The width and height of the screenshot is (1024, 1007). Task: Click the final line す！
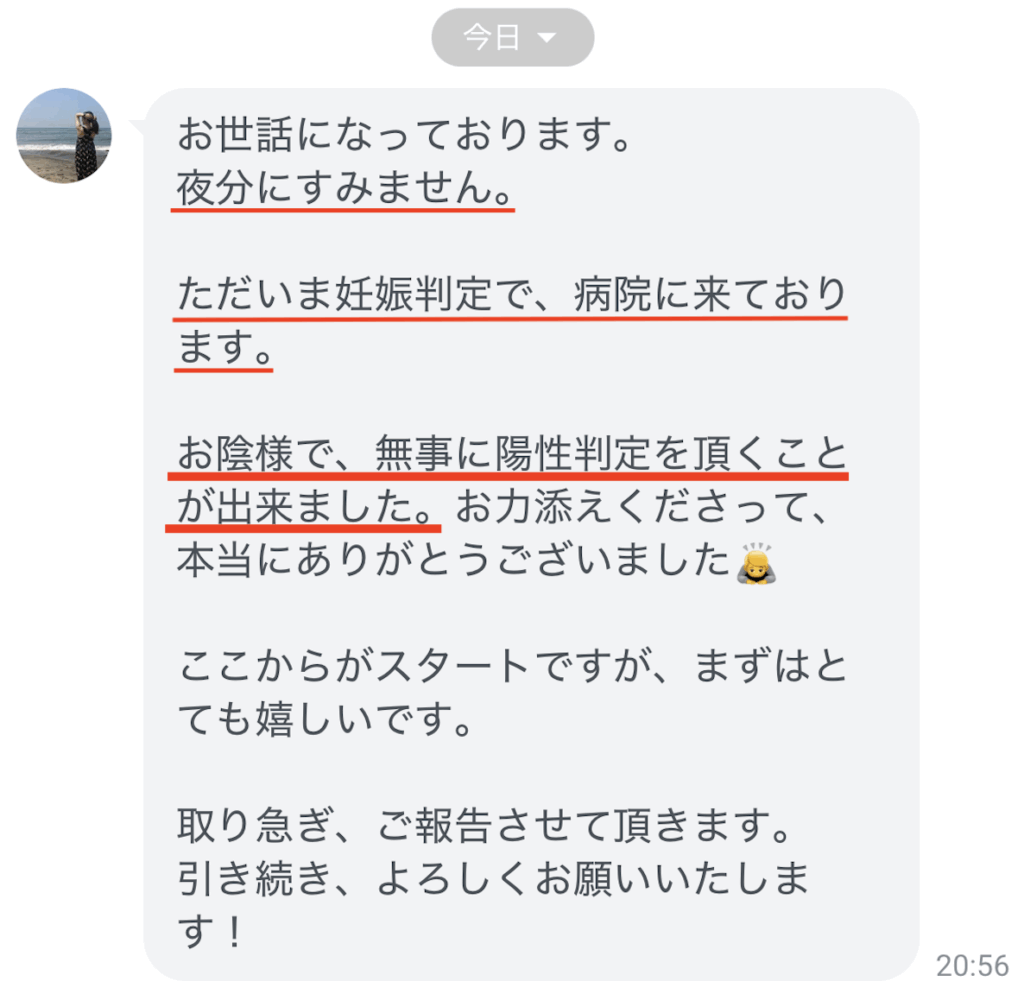(x=211, y=932)
